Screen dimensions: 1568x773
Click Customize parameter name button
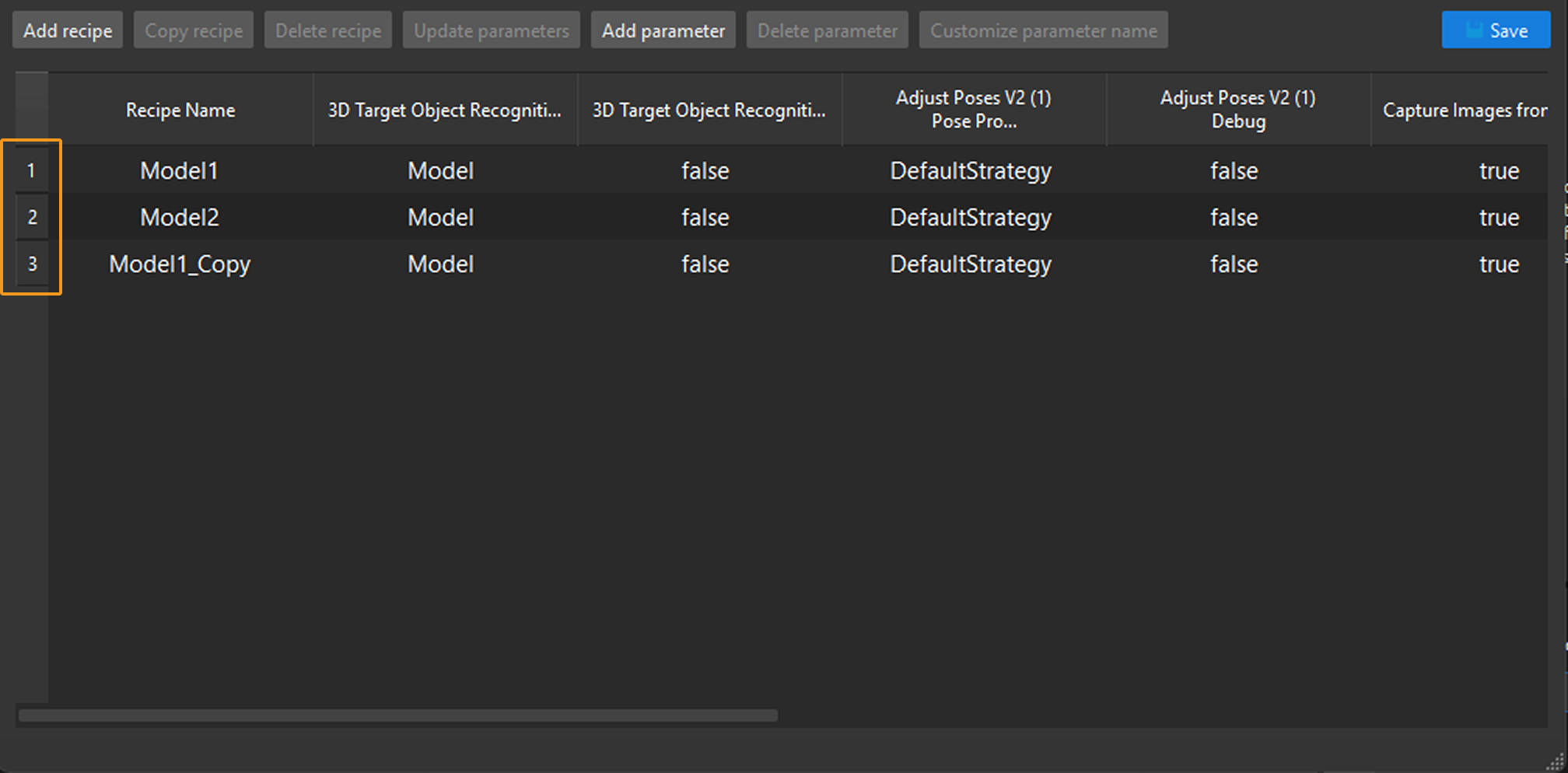point(1043,31)
